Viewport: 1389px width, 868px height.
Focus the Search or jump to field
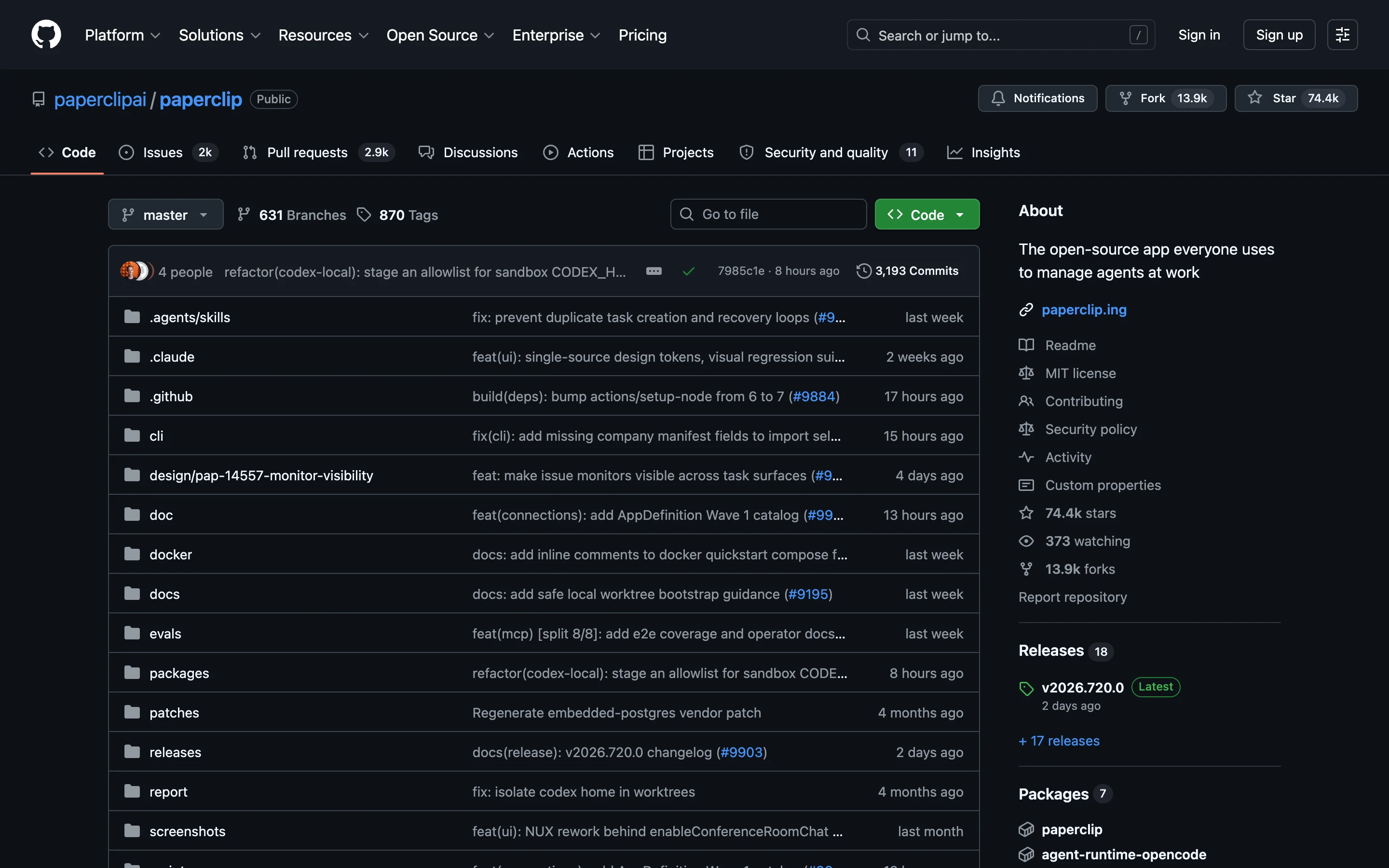pyautogui.click(x=1000, y=35)
